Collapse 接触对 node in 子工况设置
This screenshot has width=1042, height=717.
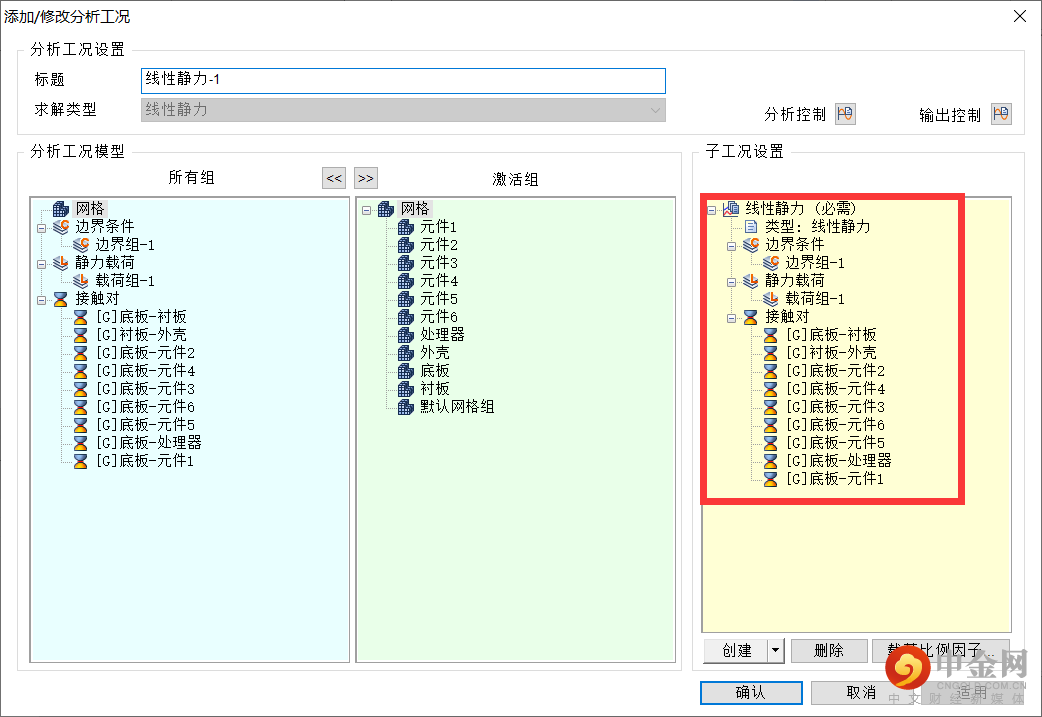[731, 318]
